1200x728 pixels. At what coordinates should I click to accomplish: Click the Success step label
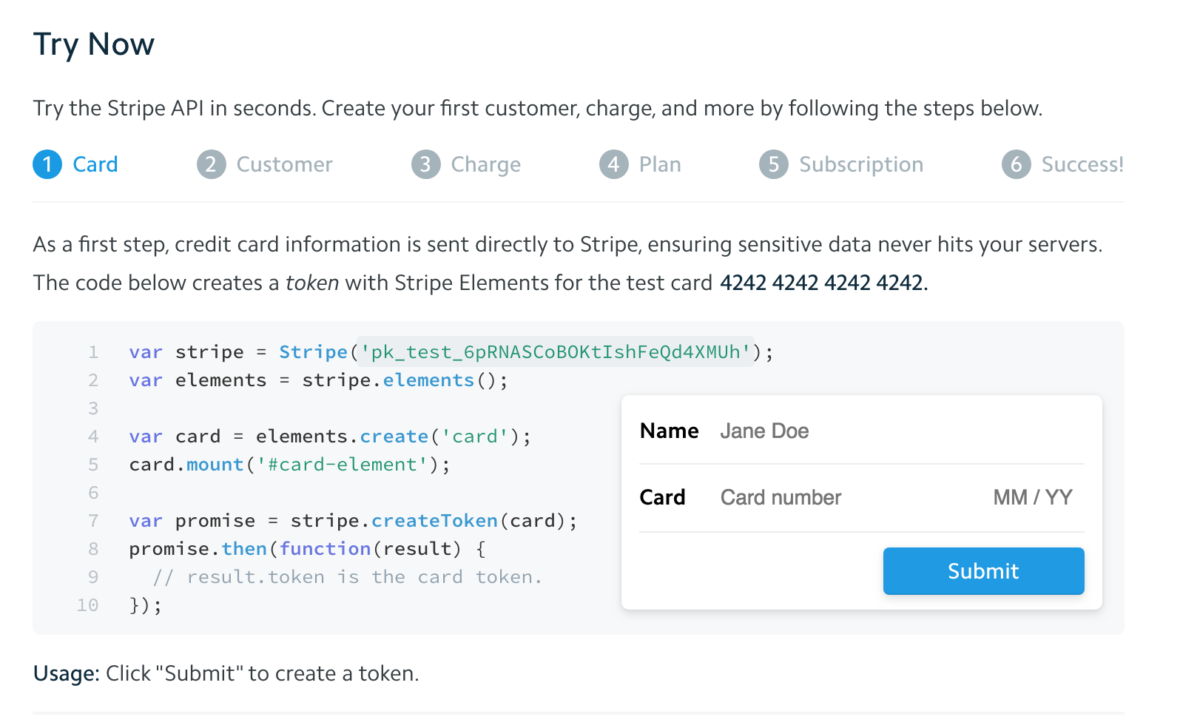[1083, 164]
